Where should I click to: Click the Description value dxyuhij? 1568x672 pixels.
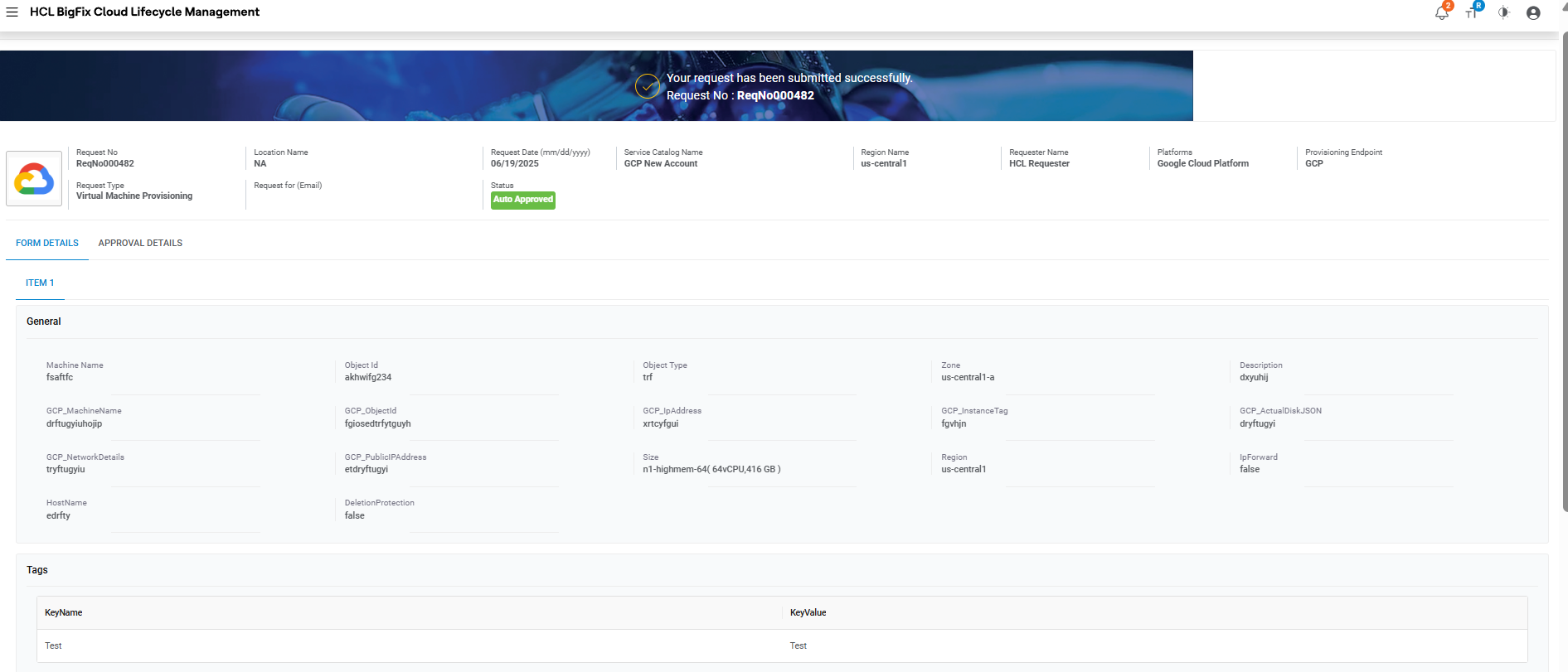pos(1254,378)
